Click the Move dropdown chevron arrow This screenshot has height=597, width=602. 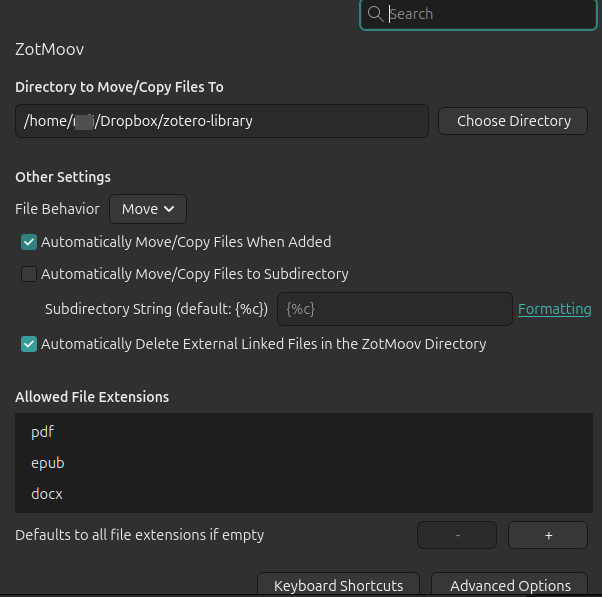coord(169,209)
